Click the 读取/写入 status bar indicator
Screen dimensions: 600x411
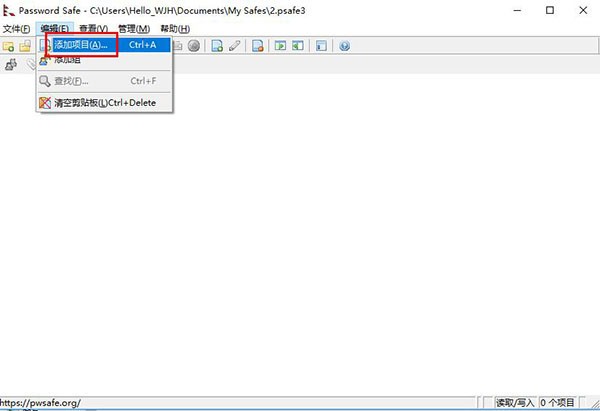(516, 403)
